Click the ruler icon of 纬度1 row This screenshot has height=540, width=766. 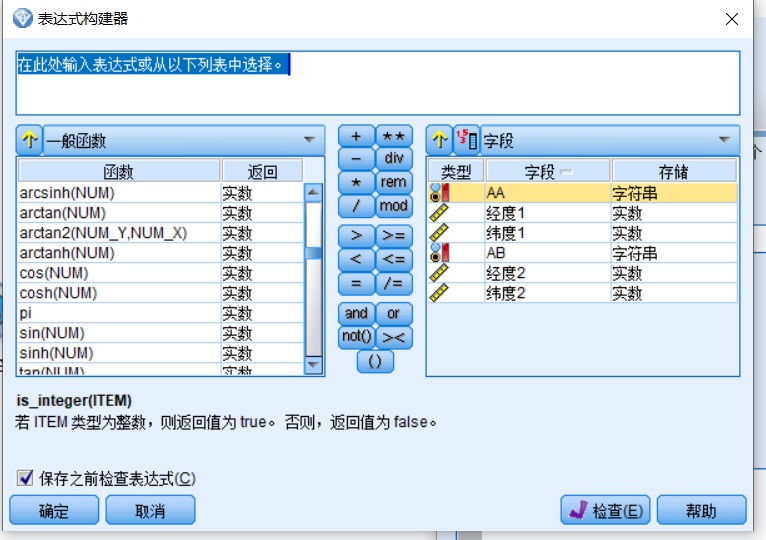click(x=439, y=233)
